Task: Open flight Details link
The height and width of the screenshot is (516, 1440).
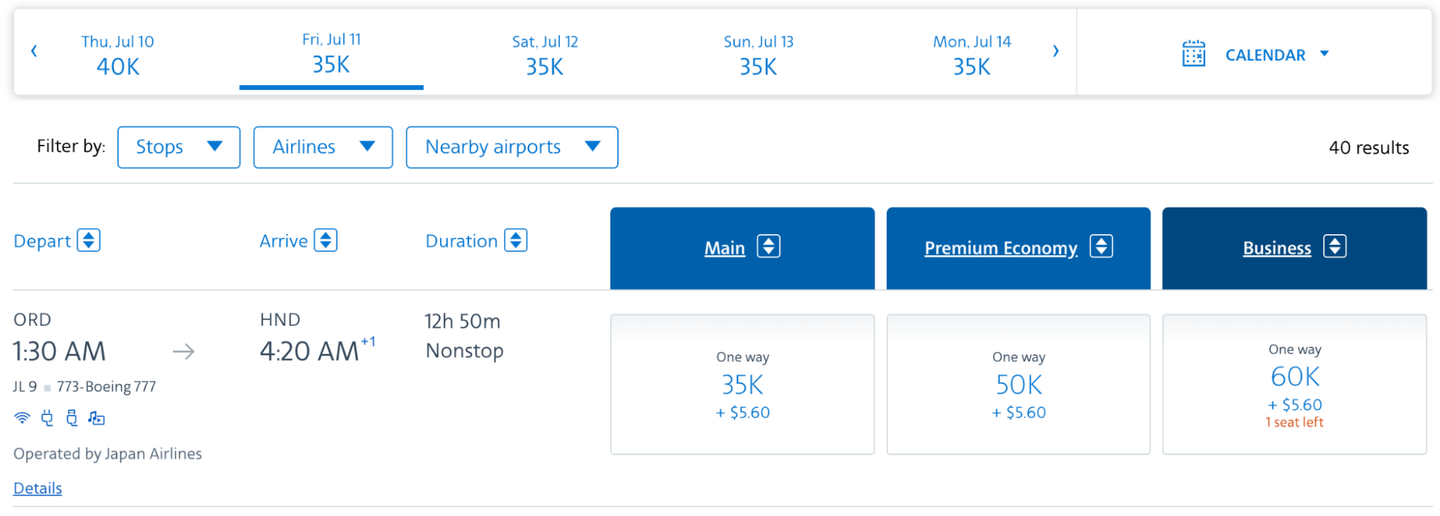Action: pyautogui.click(x=38, y=488)
